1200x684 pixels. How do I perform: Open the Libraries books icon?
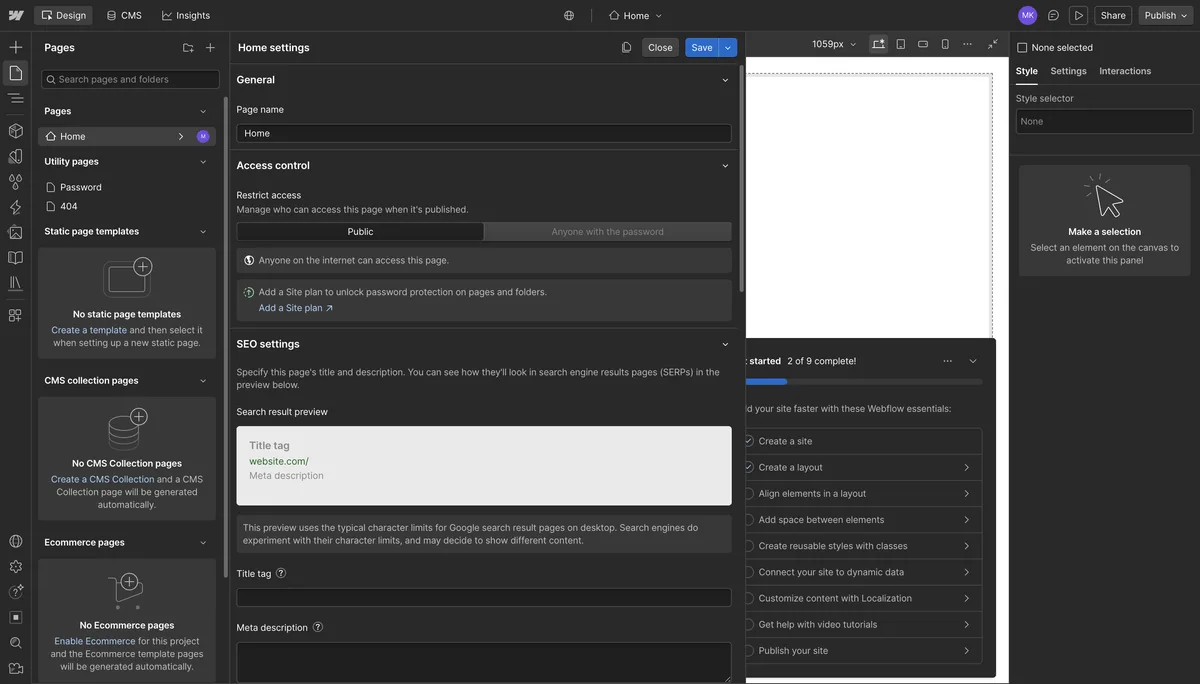[15, 283]
